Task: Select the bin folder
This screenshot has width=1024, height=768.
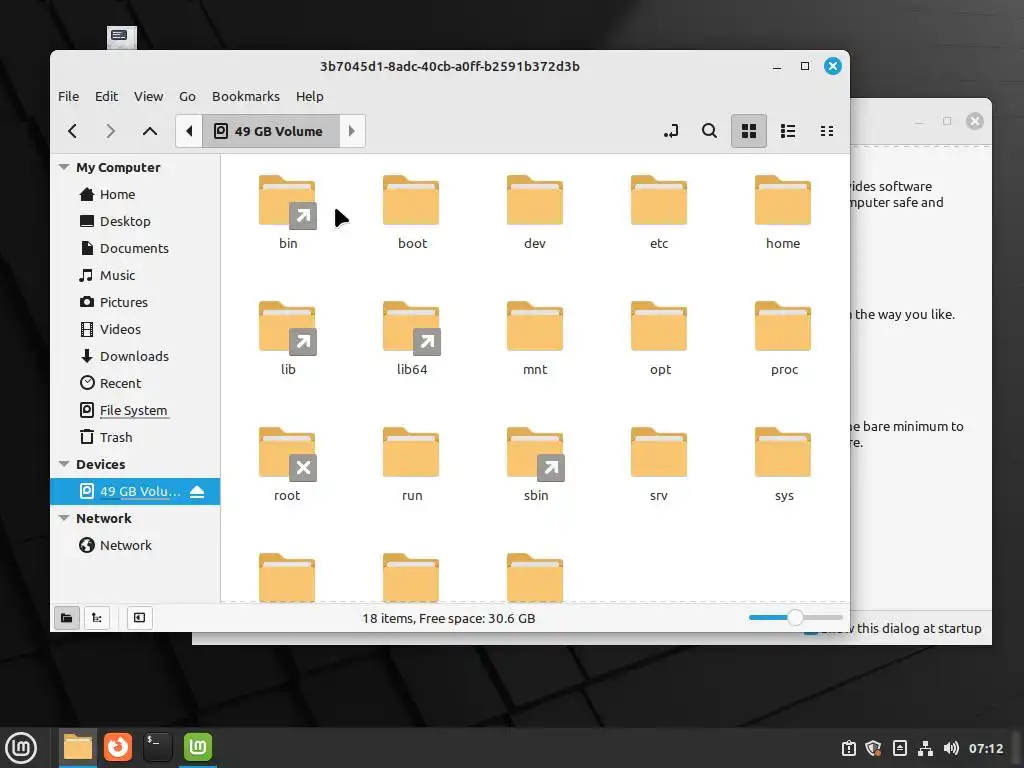Action: (287, 212)
